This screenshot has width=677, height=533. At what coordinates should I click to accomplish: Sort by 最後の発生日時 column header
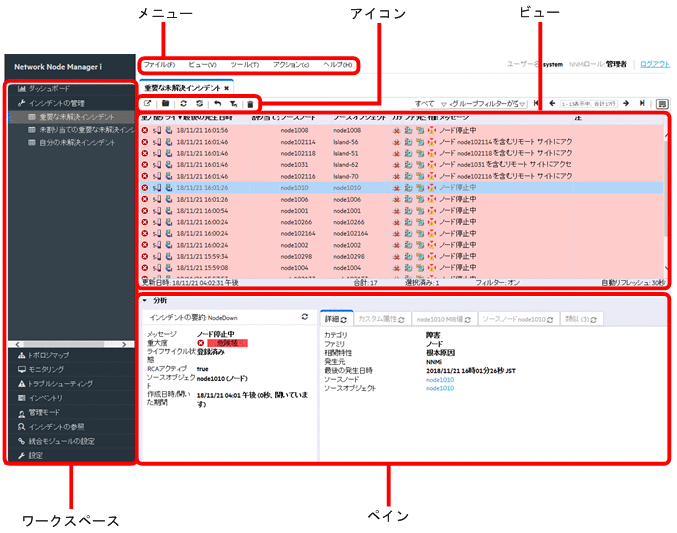206,117
